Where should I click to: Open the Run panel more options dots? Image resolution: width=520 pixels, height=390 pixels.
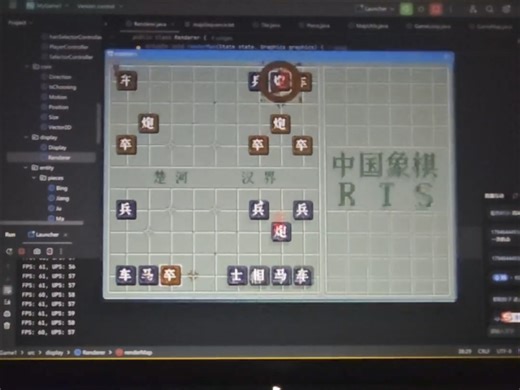tap(61, 251)
